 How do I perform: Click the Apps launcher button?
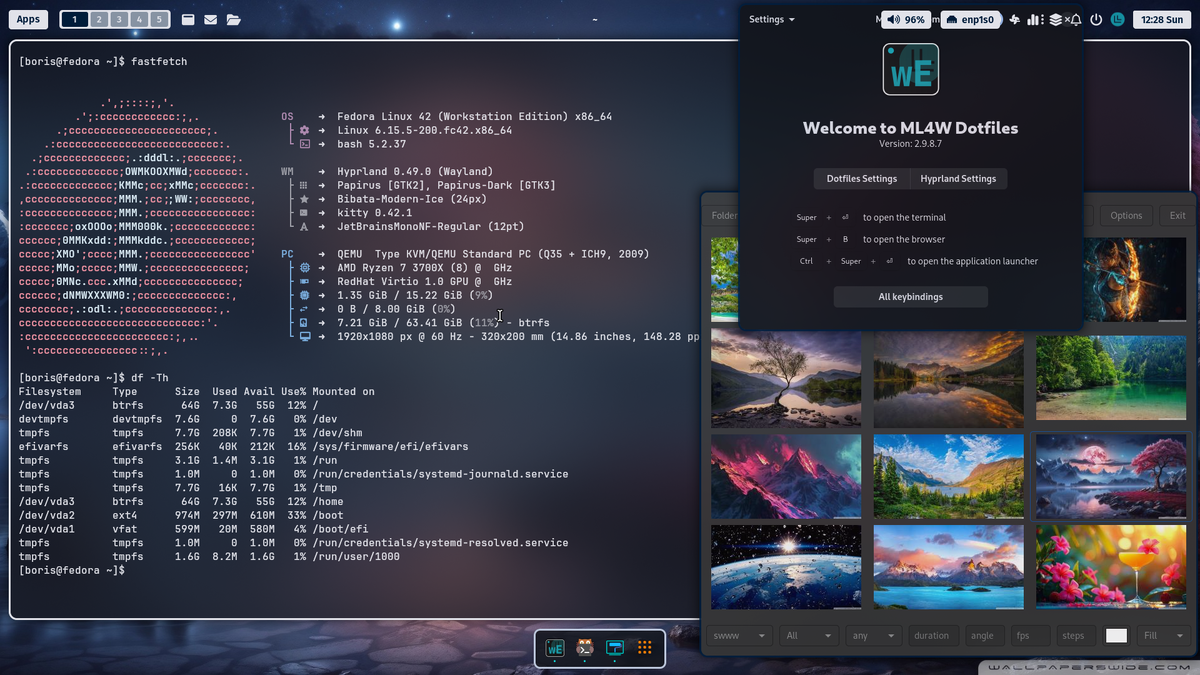click(x=29, y=19)
